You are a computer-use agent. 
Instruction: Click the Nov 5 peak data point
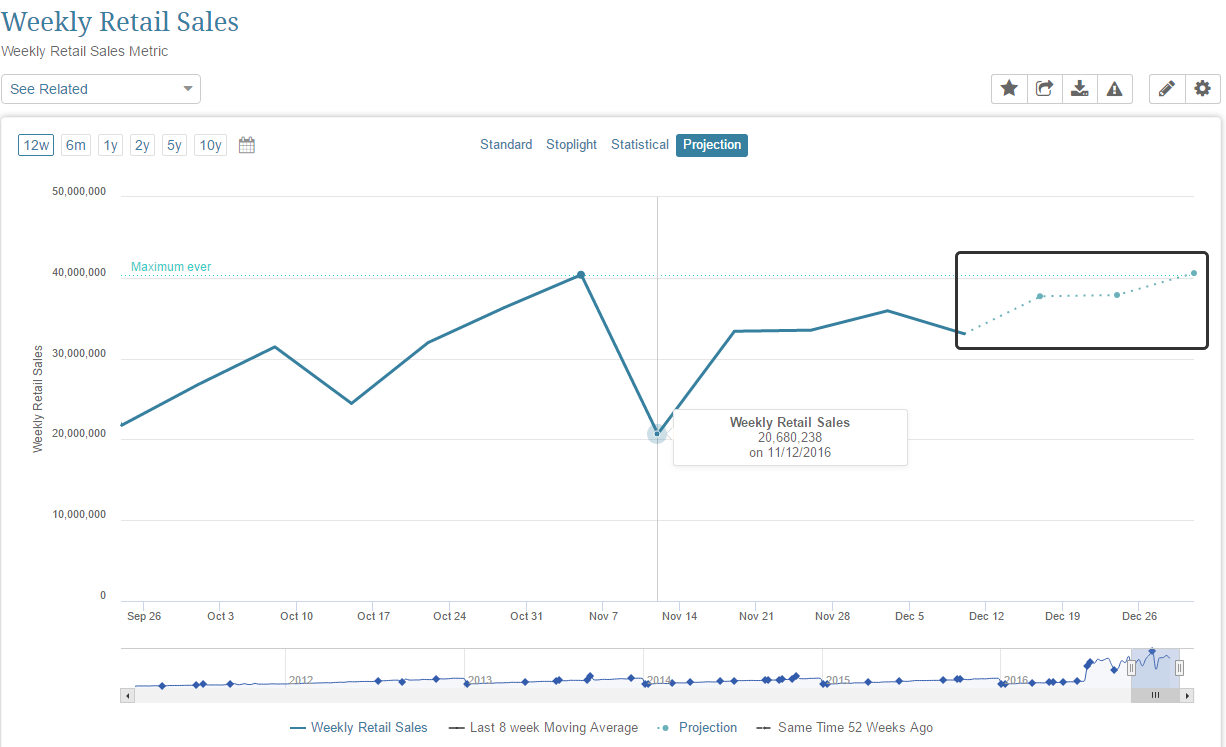click(x=581, y=274)
